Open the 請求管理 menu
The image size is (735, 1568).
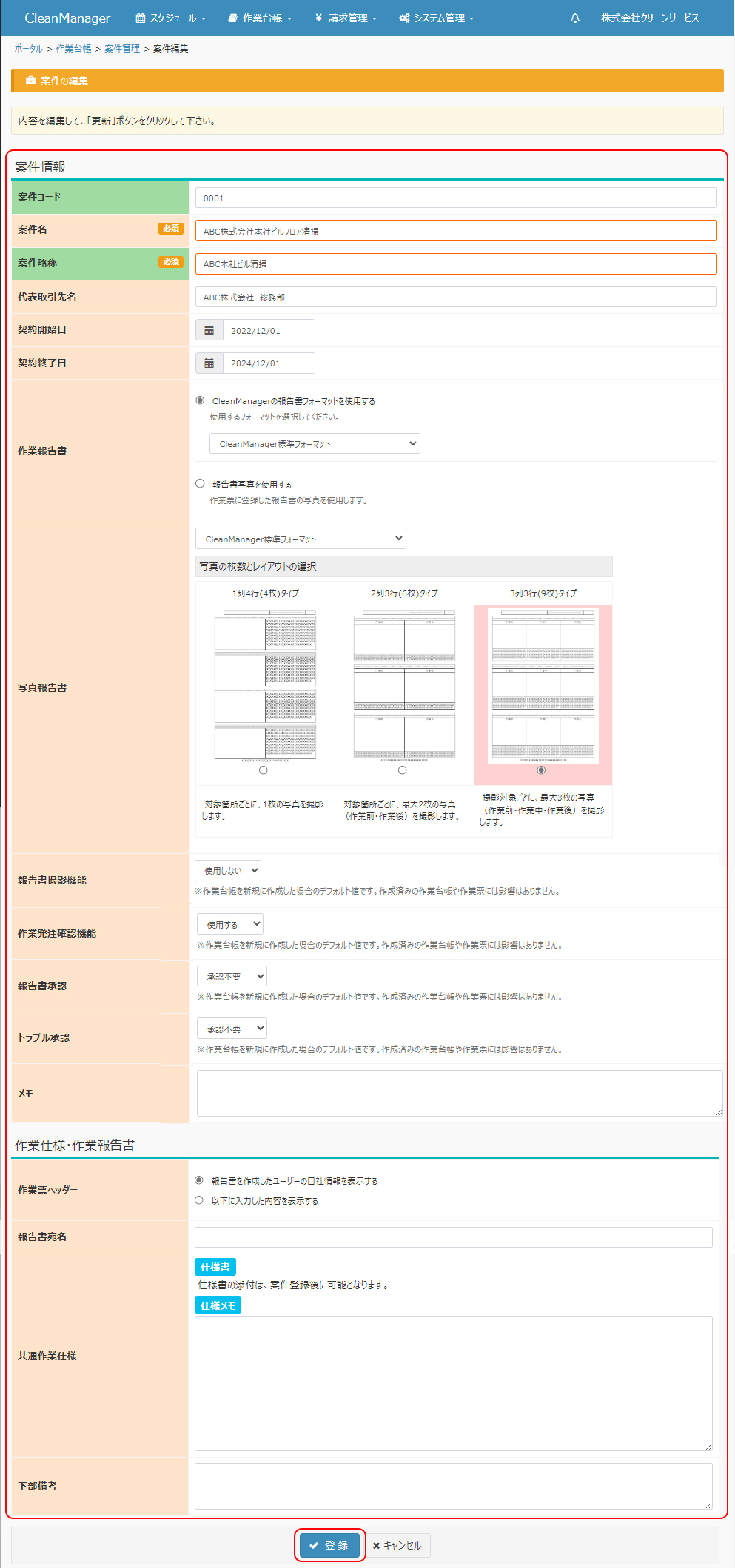click(x=346, y=18)
